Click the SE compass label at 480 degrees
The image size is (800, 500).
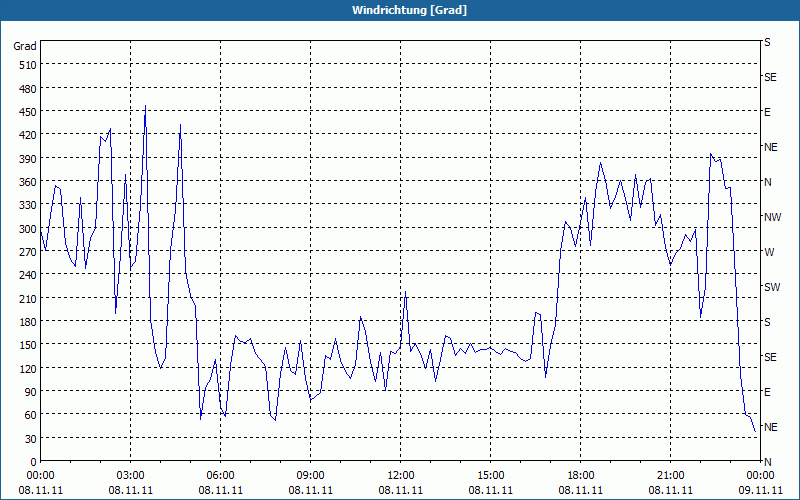770,77
